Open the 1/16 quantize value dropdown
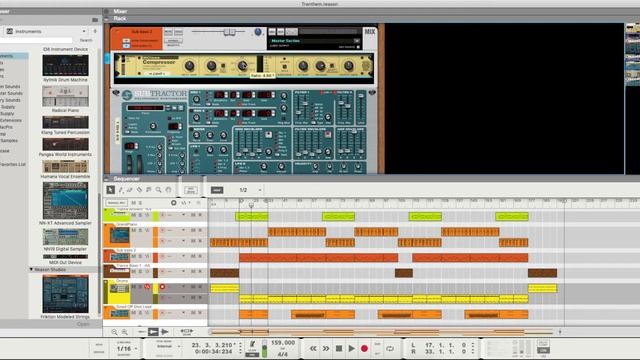The width and height of the screenshot is (640, 360). [127, 349]
